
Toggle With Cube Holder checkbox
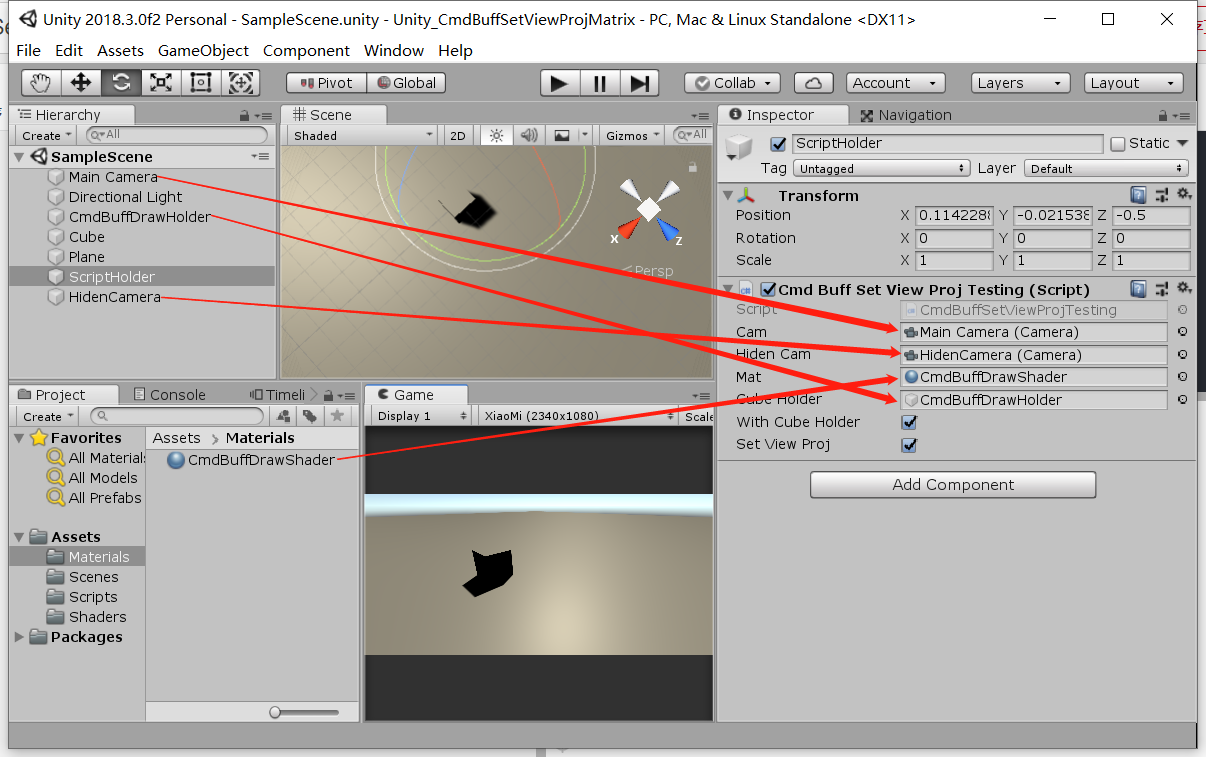pyautogui.click(x=909, y=422)
